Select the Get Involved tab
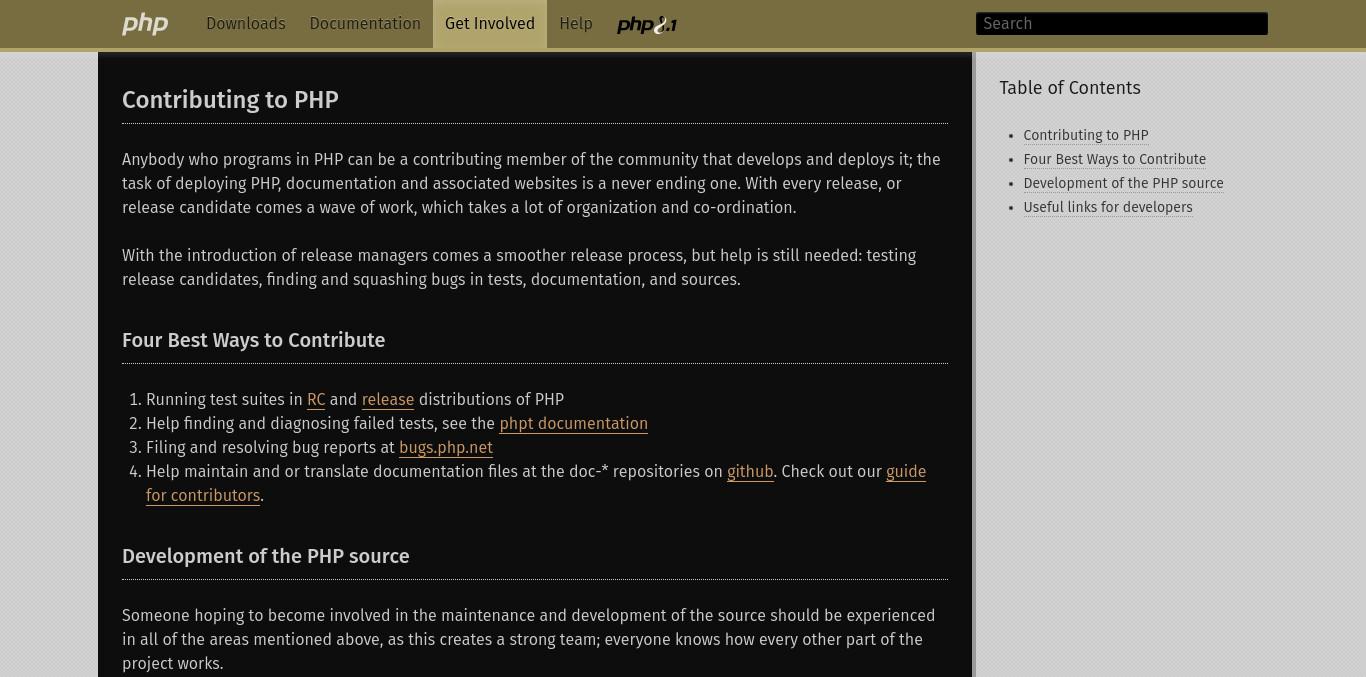 click(x=490, y=24)
